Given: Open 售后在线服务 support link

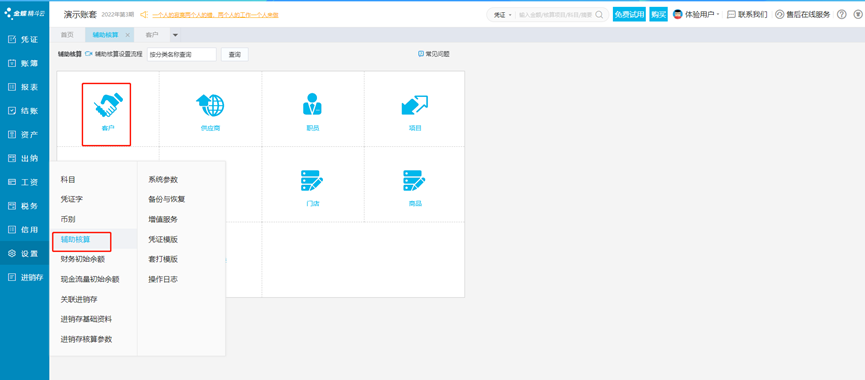Looking at the screenshot, I should [803, 15].
